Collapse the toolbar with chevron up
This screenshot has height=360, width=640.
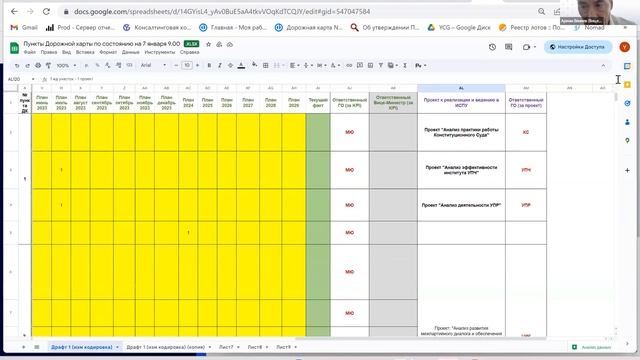pos(603,65)
